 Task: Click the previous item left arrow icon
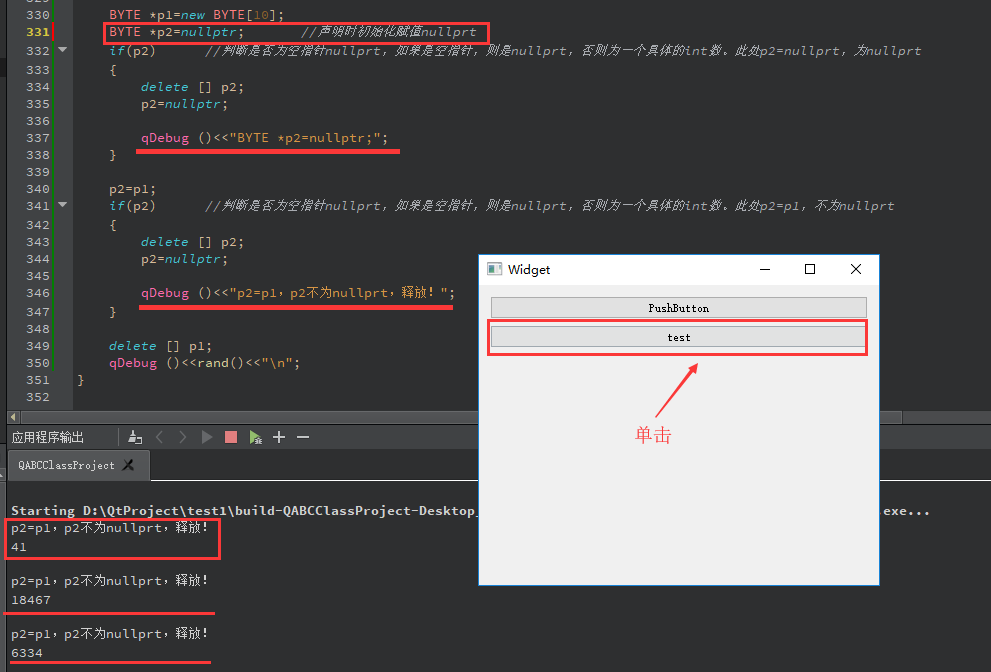coord(159,437)
